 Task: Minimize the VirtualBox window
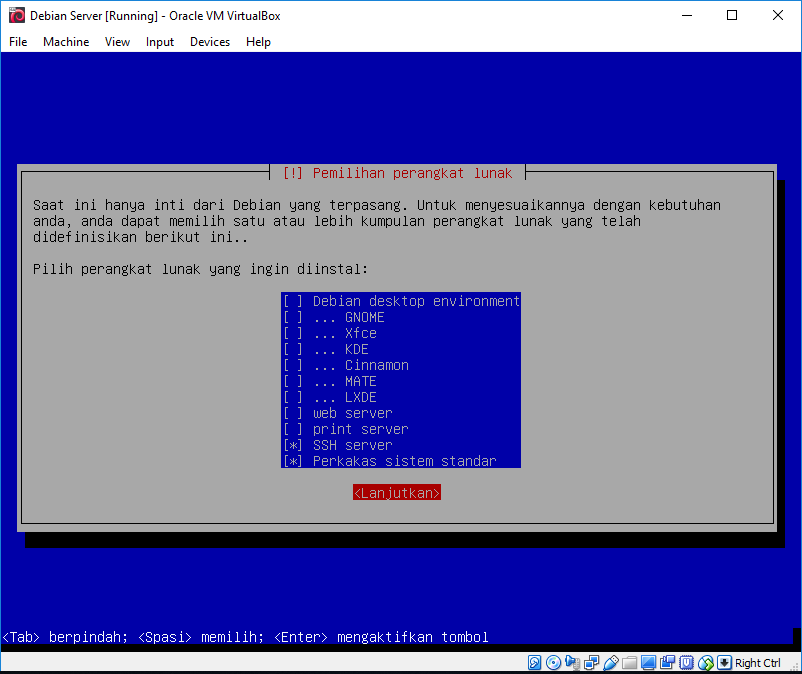coord(687,15)
